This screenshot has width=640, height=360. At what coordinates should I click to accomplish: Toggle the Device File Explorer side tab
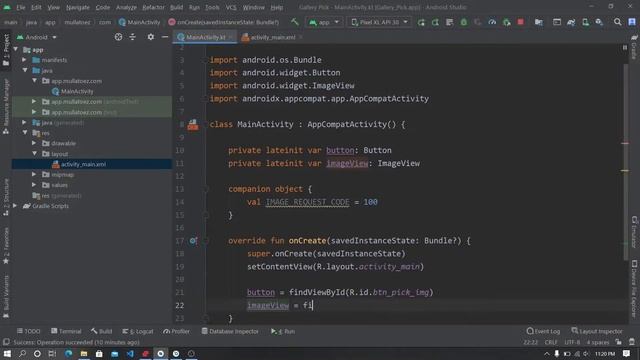coord(634,289)
